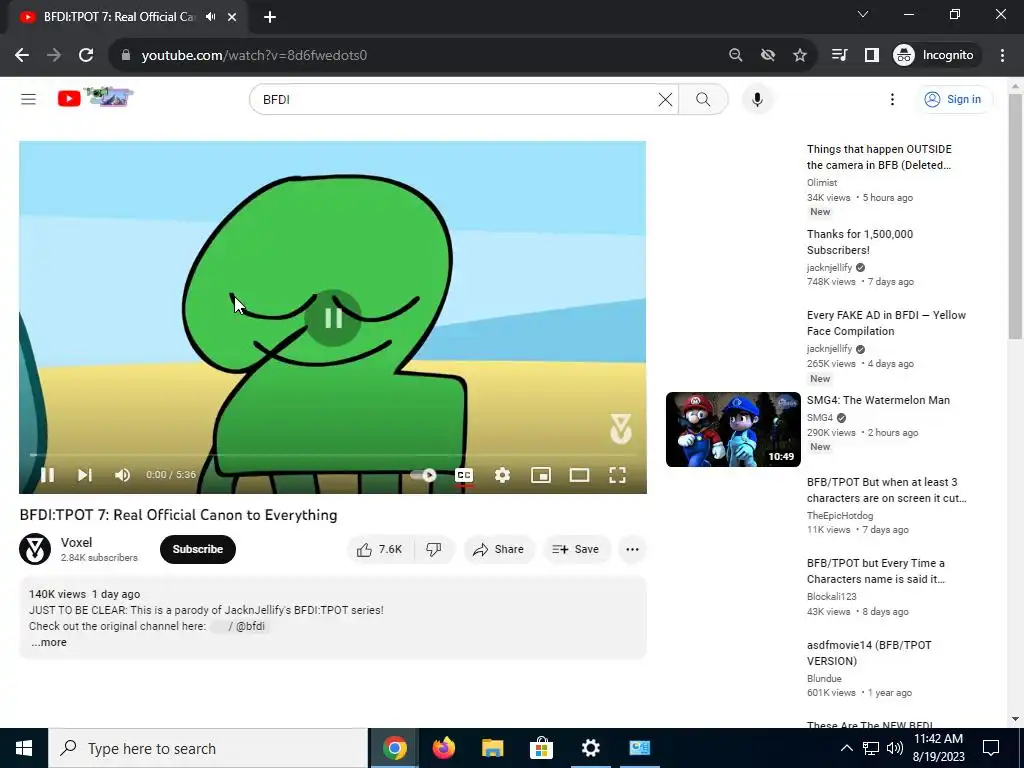Click the TheEpicHotdog channel name
The height and width of the screenshot is (768, 1024).
[840, 515]
